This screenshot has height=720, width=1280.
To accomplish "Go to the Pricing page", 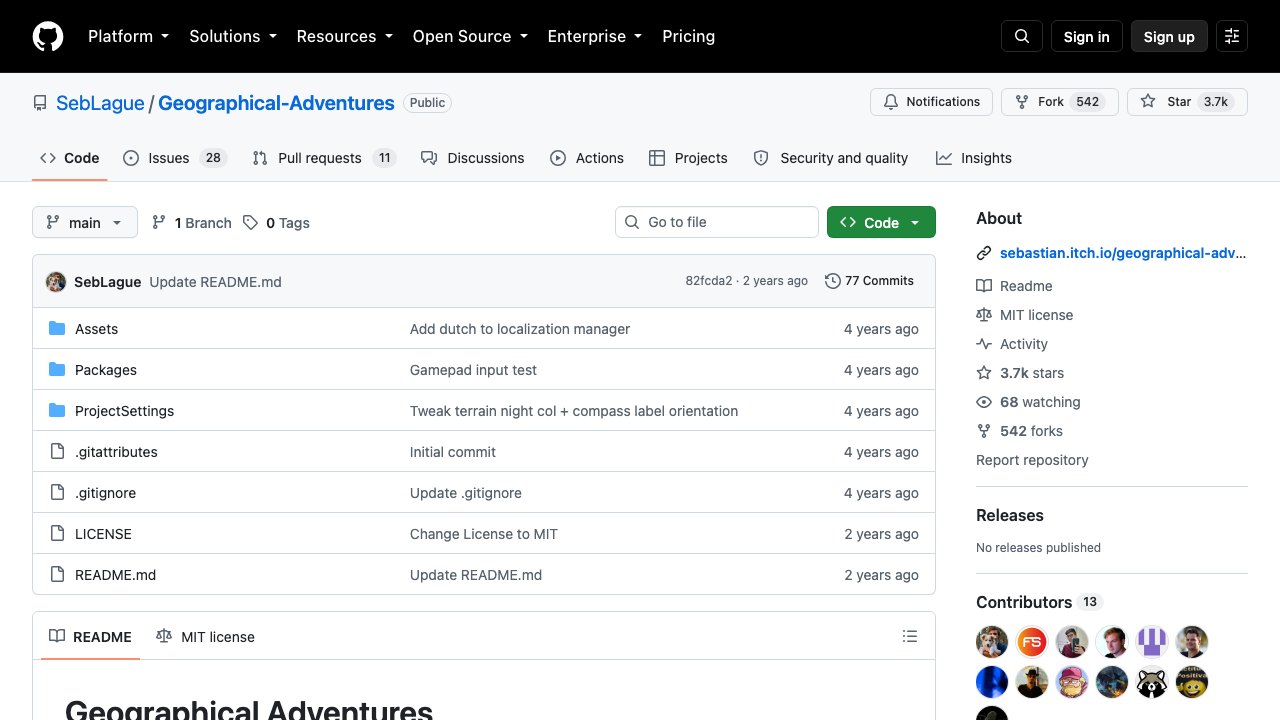I will 688,36.
